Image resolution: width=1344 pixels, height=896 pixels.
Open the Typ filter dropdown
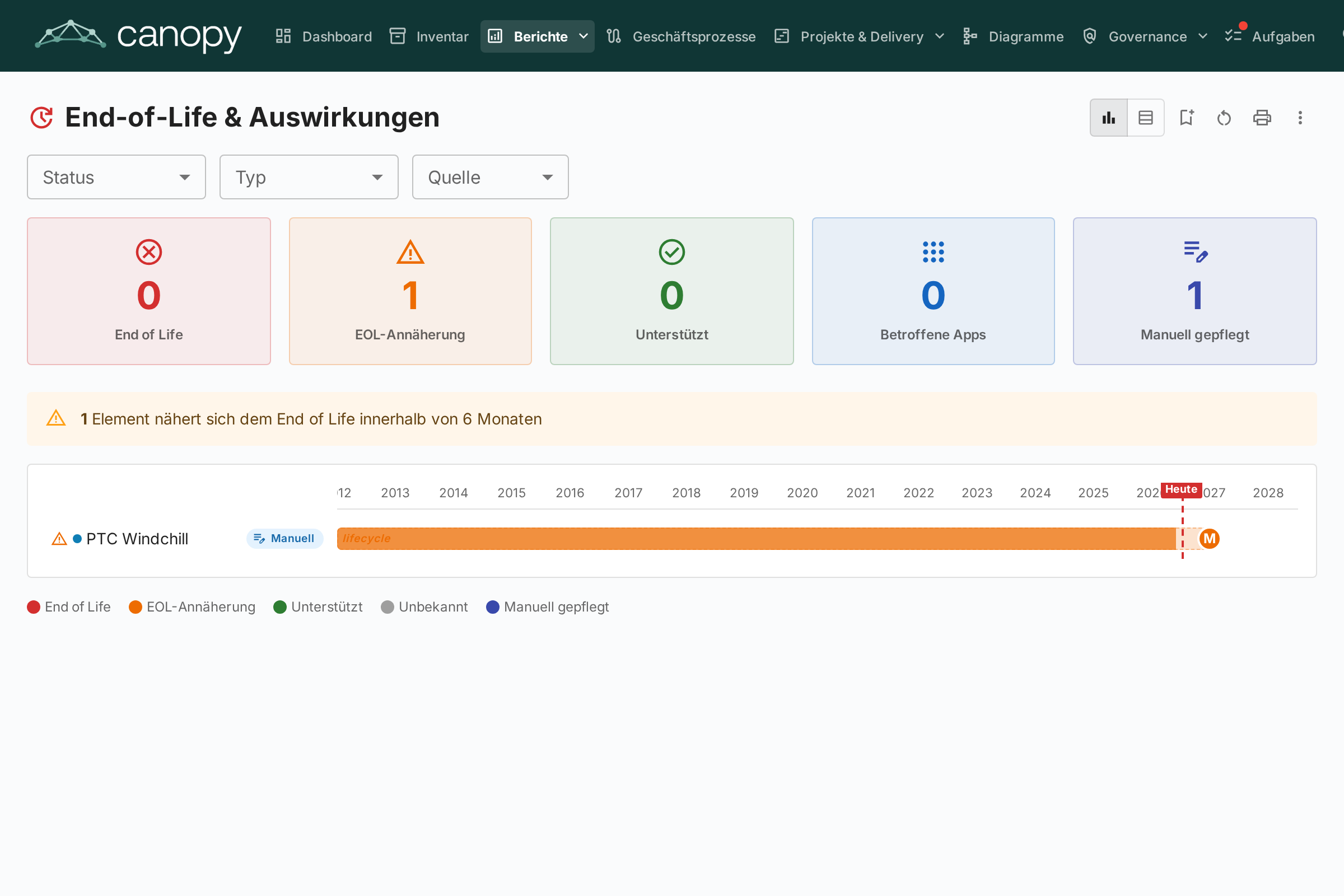pyautogui.click(x=309, y=177)
